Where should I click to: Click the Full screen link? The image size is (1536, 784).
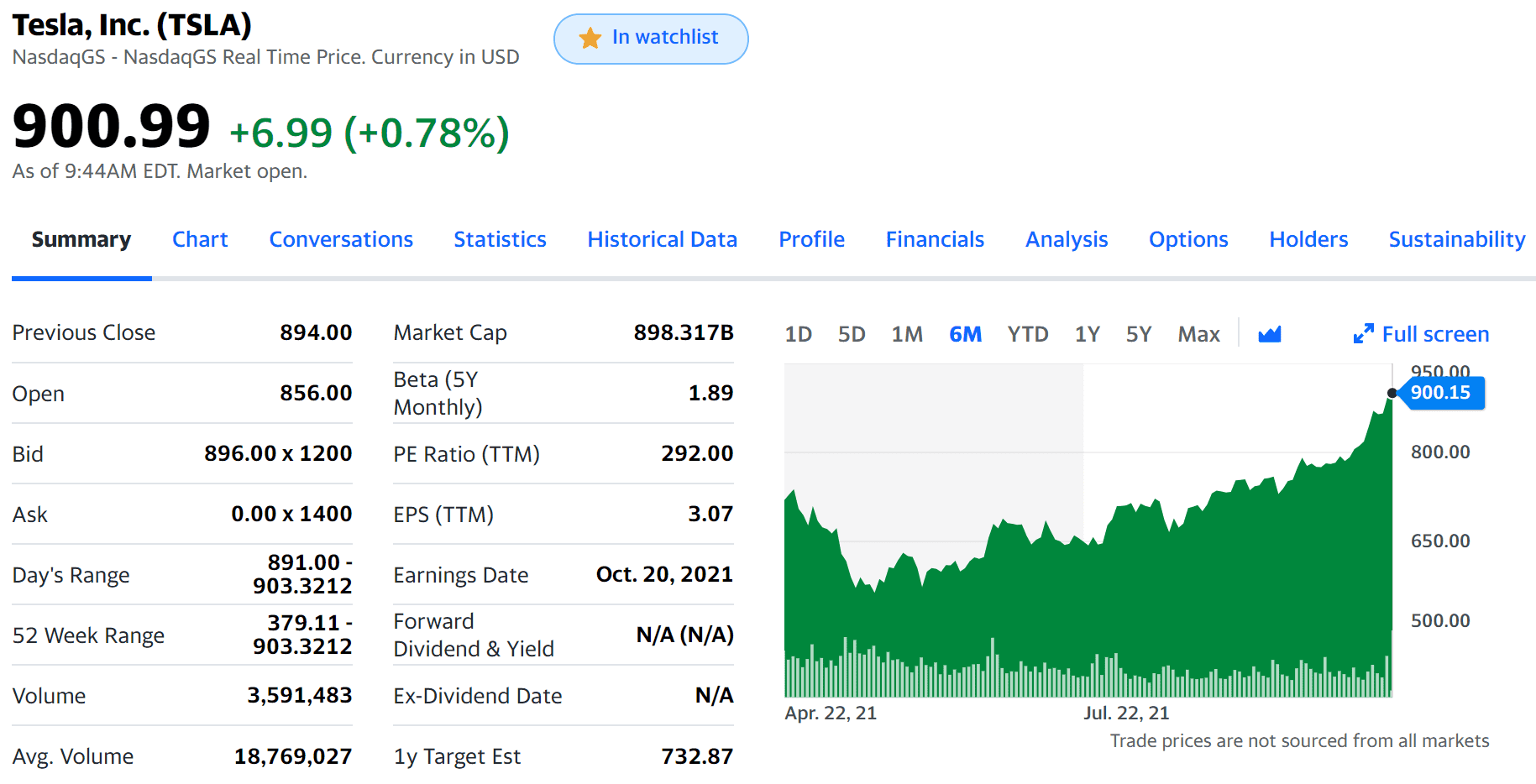point(1435,334)
